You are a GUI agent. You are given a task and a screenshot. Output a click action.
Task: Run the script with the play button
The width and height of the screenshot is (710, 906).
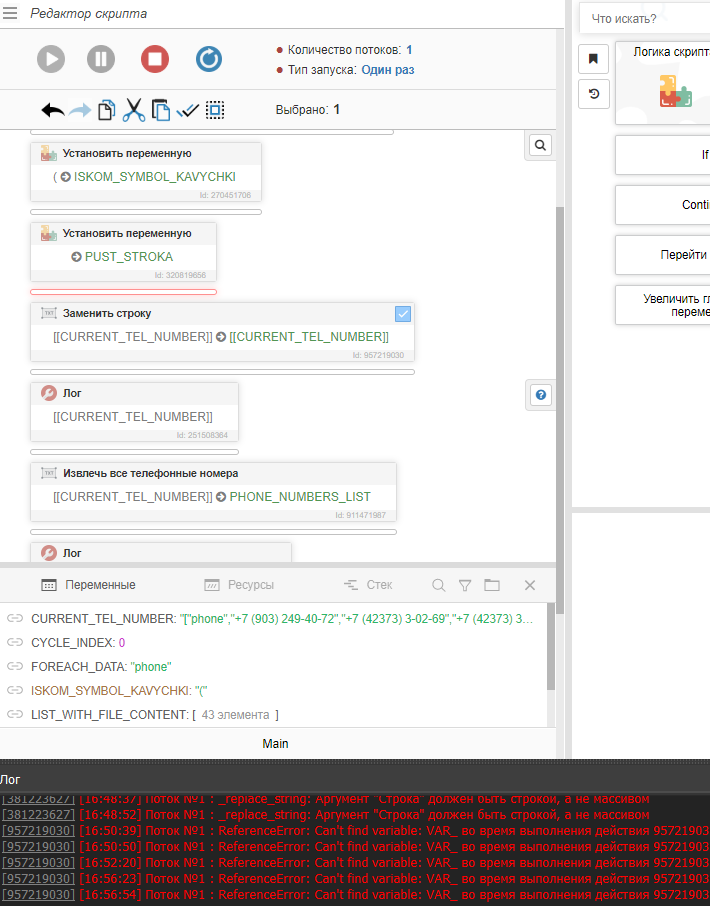coord(52,59)
